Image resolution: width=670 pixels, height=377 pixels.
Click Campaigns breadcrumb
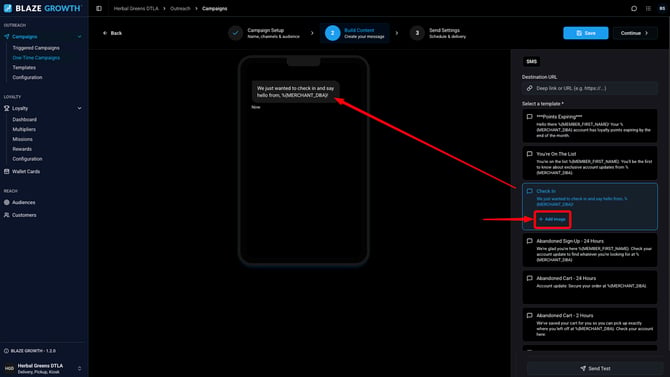(x=215, y=9)
